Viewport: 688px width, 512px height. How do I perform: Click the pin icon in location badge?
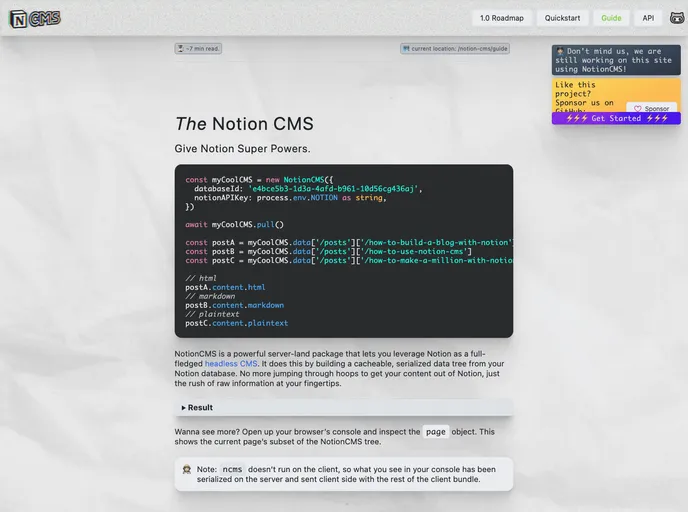tap(406, 49)
